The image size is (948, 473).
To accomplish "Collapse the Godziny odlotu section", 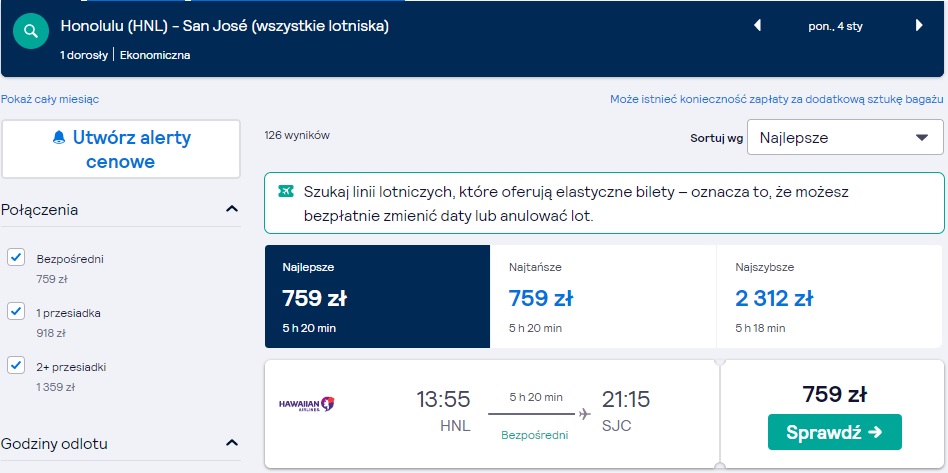I will tap(232, 443).
